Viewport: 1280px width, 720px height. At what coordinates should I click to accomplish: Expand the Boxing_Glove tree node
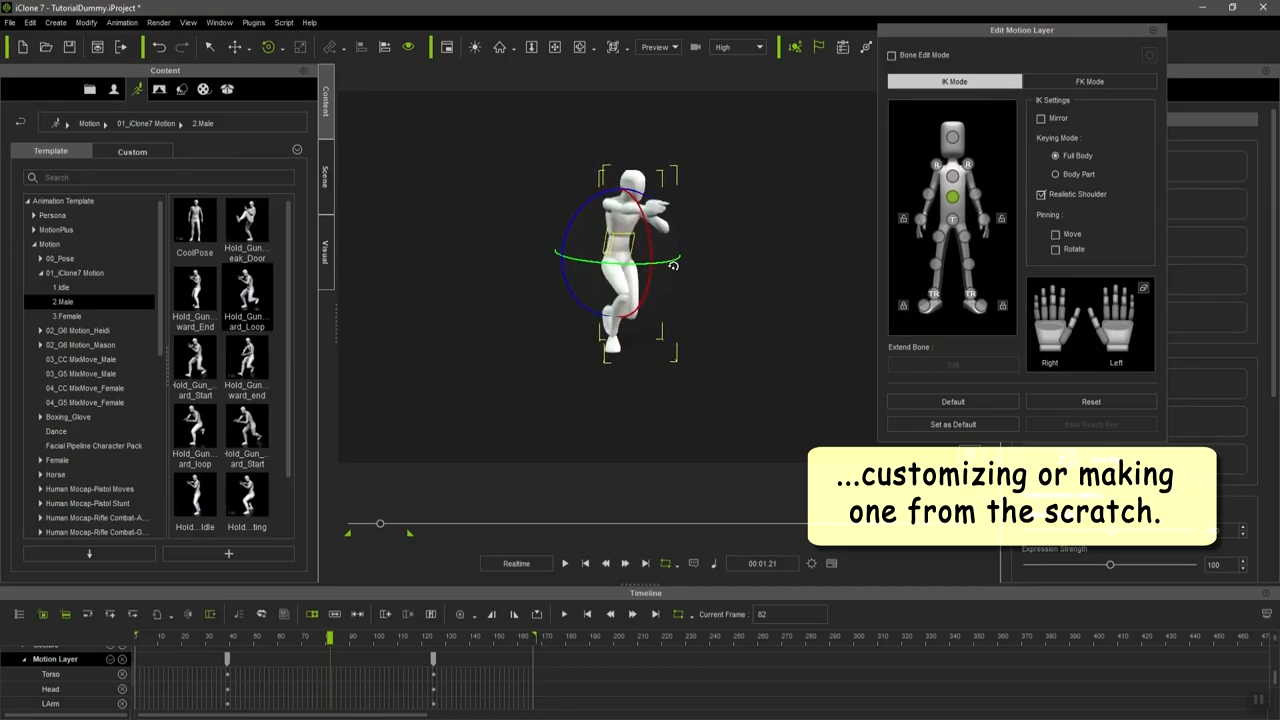40,417
